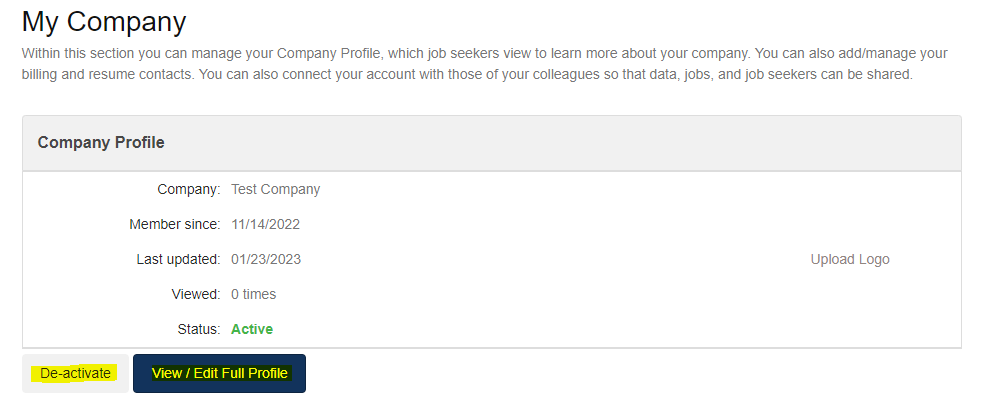Screen dimensions: 997x416
Task: Click the 11/14/2022 member since date
Action: point(265,224)
